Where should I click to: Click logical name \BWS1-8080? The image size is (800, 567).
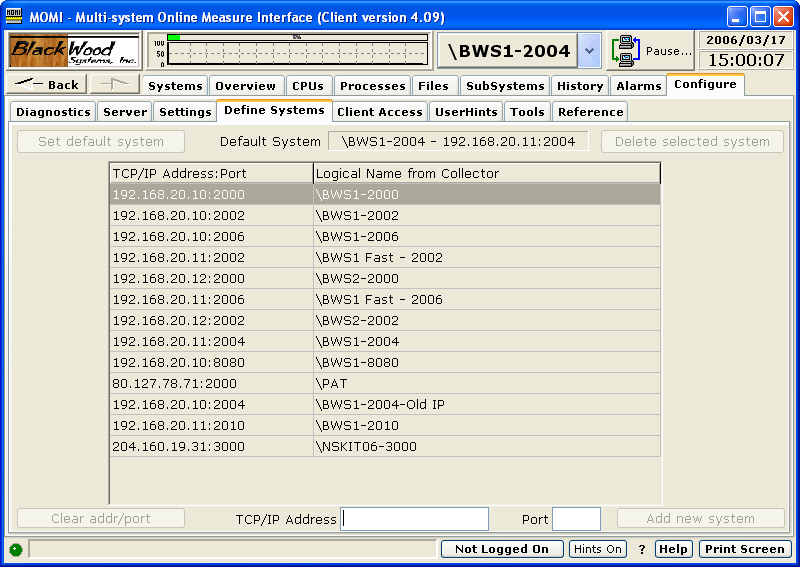pyautogui.click(x=357, y=362)
